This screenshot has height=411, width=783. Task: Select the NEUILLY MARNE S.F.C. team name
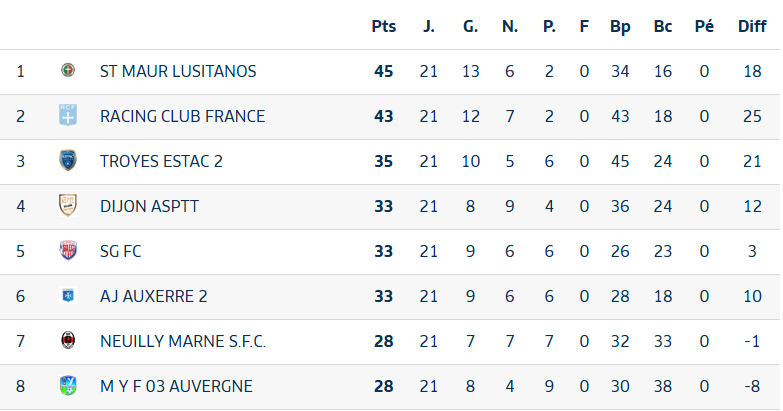[x=183, y=341]
